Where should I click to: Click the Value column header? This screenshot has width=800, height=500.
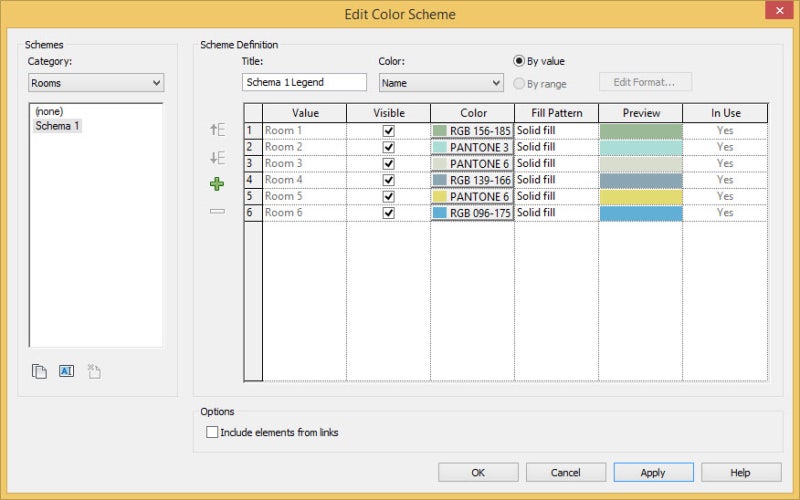[x=305, y=113]
